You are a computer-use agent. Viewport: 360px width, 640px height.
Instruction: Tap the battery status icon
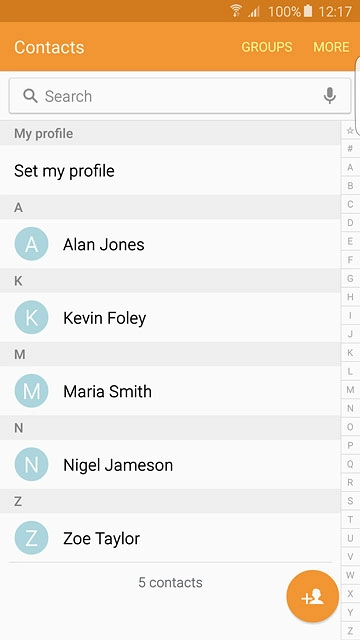click(x=308, y=11)
